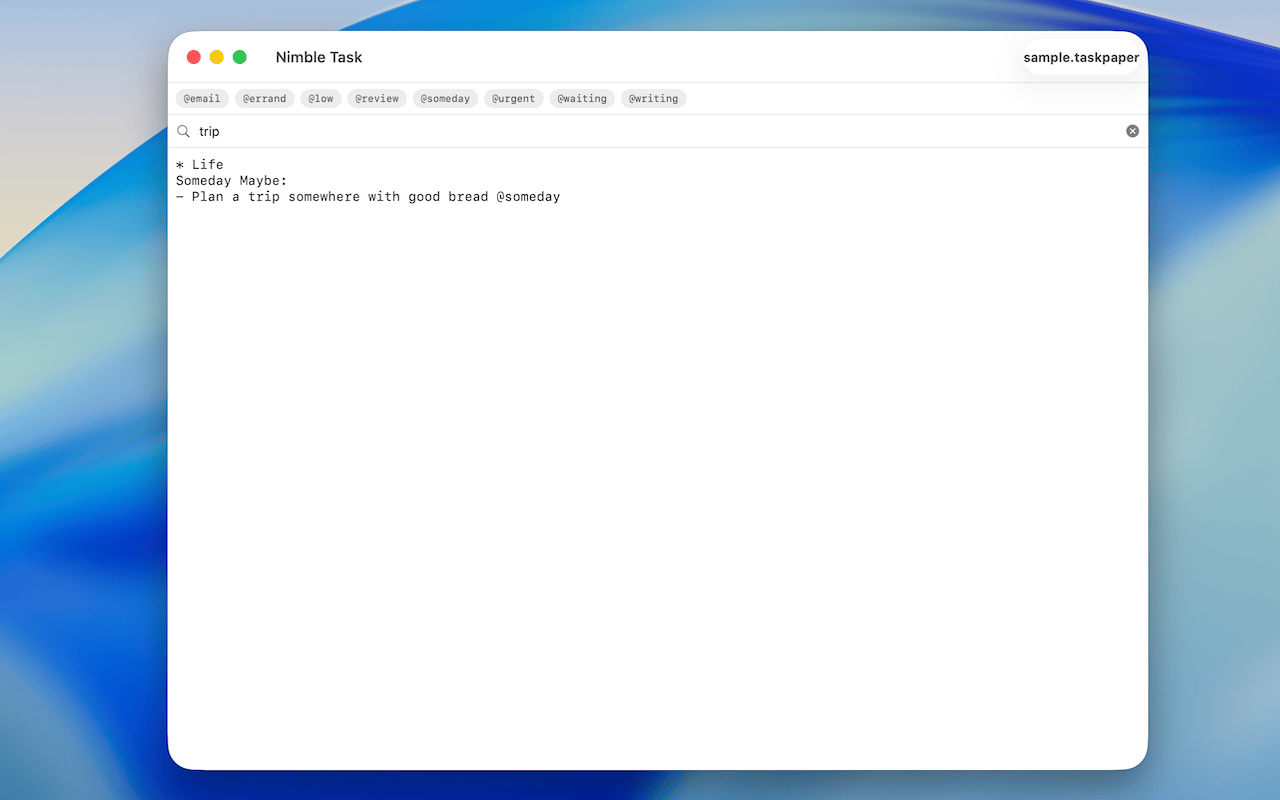Filter by the @someday tag pill

pyautogui.click(x=445, y=98)
